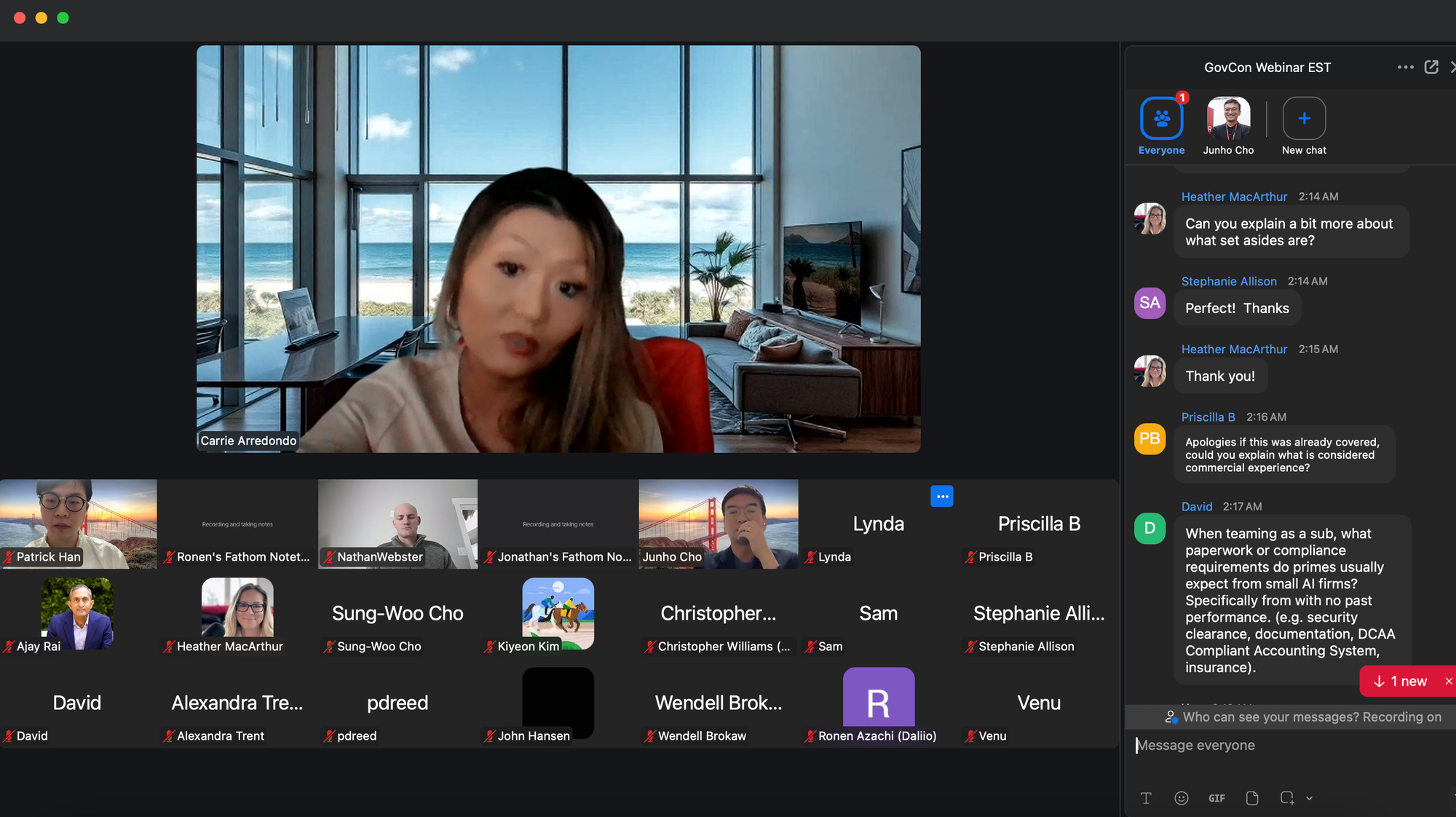Expand the screenshot options dropdown arrow

pos(1310,799)
